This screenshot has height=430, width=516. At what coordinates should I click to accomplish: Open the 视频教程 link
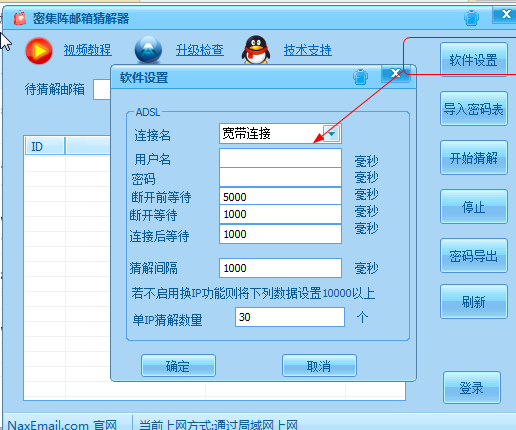(87, 50)
